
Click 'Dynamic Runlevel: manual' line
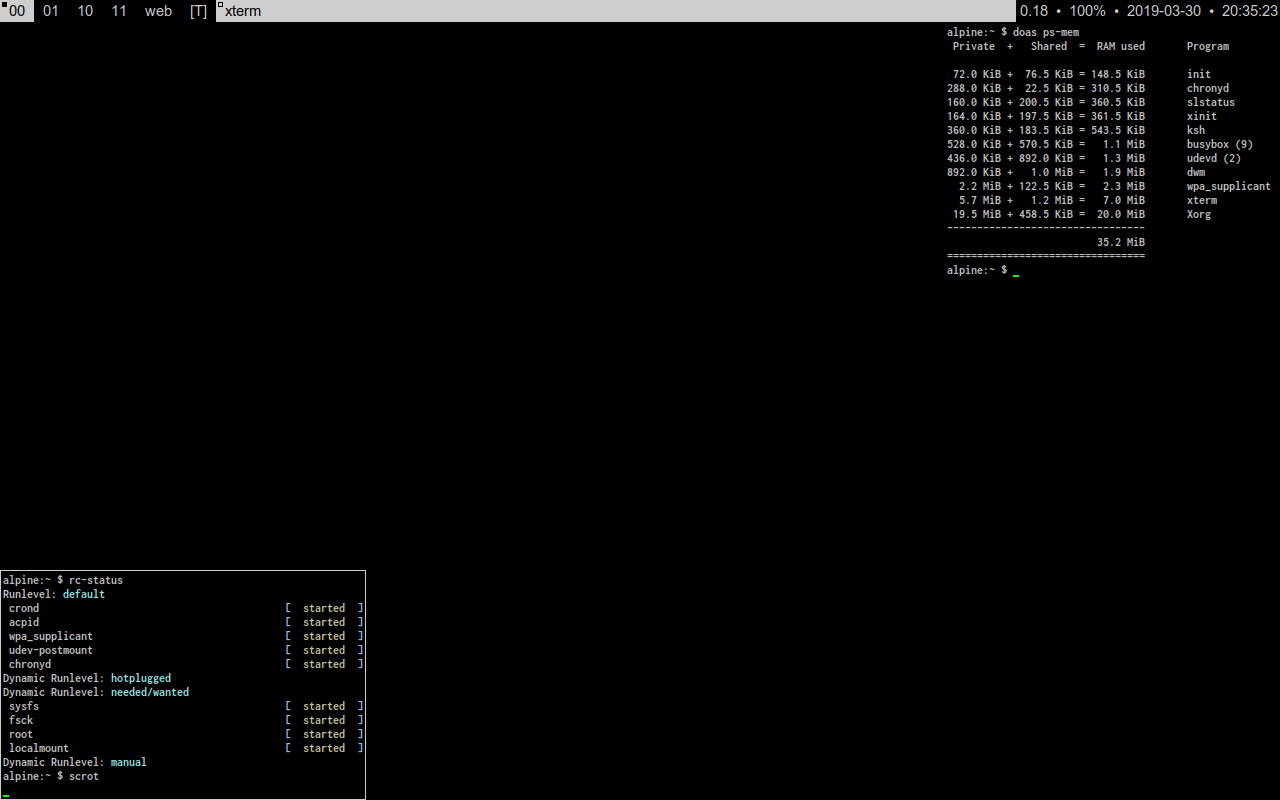pos(75,762)
